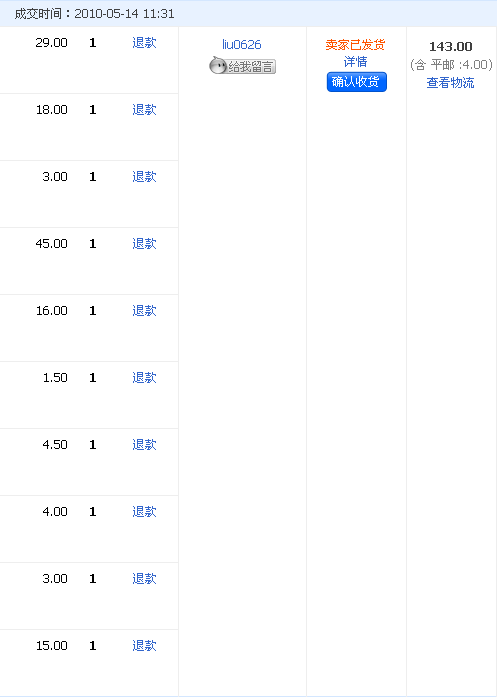Click 退款 in the second 3.00 row
497x697 pixels.
144,579
